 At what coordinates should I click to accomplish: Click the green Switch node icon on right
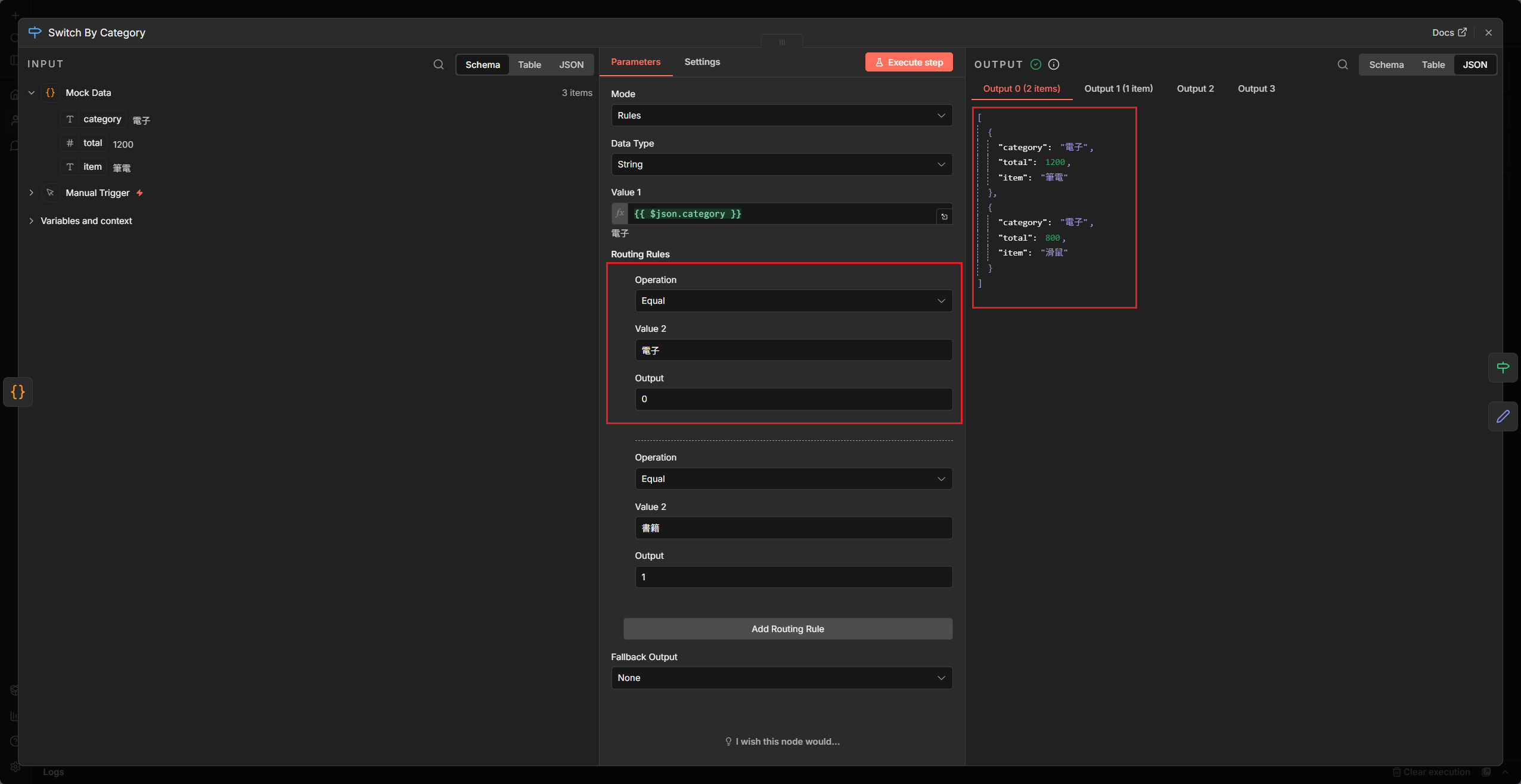click(x=1503, y=368)
